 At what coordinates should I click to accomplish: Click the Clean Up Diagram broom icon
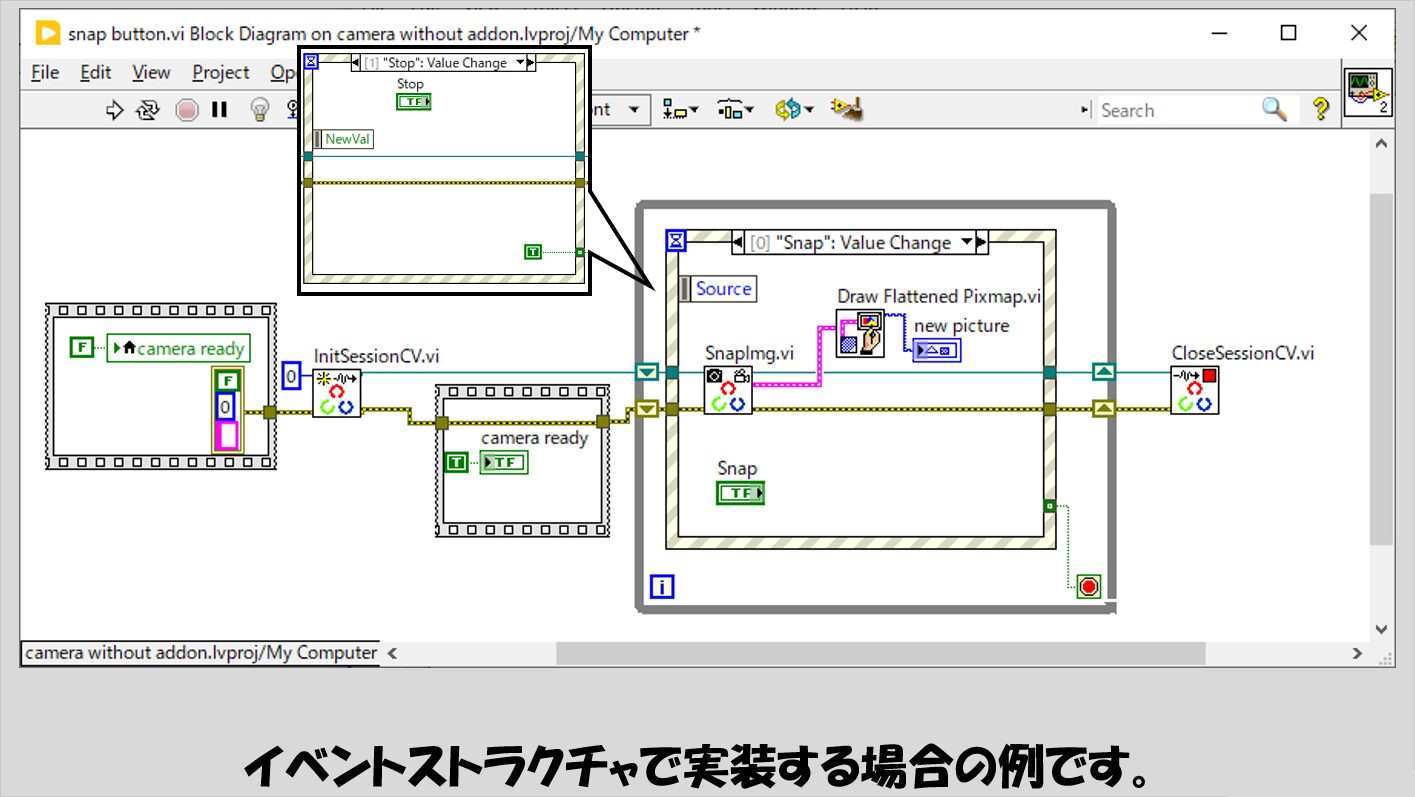click(x=847, y=110)
